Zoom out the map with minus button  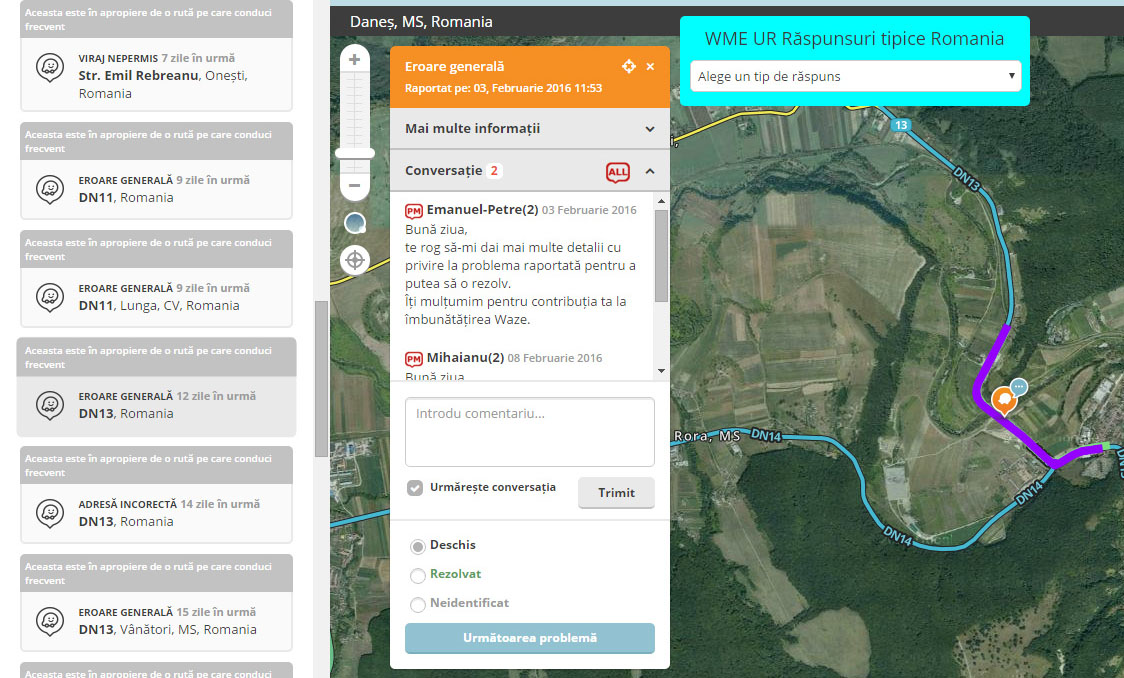point(354,186)
